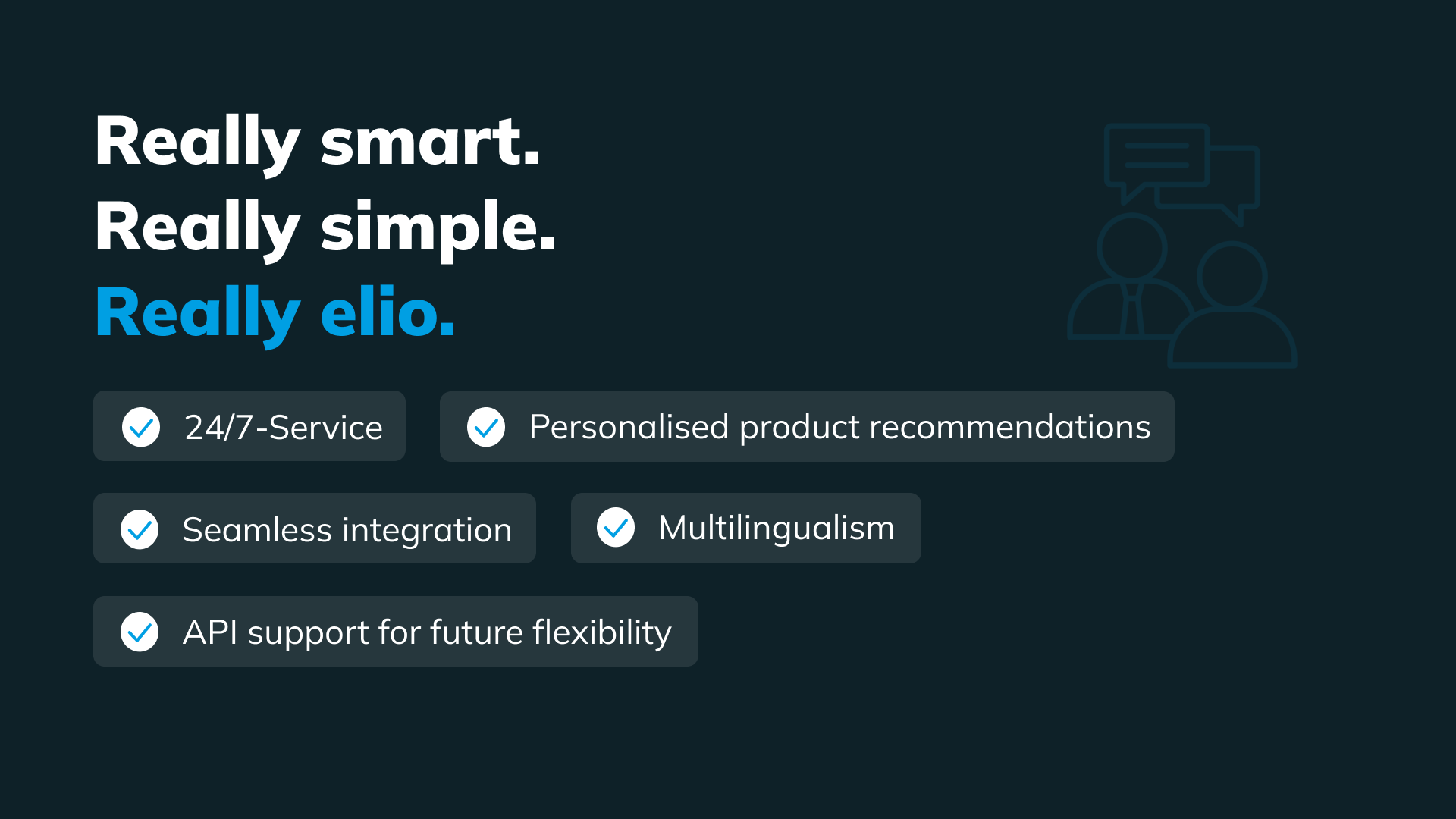Click the API support checkmark icon
Screen dimensions: 1456x819
click(x=140, y=632)
